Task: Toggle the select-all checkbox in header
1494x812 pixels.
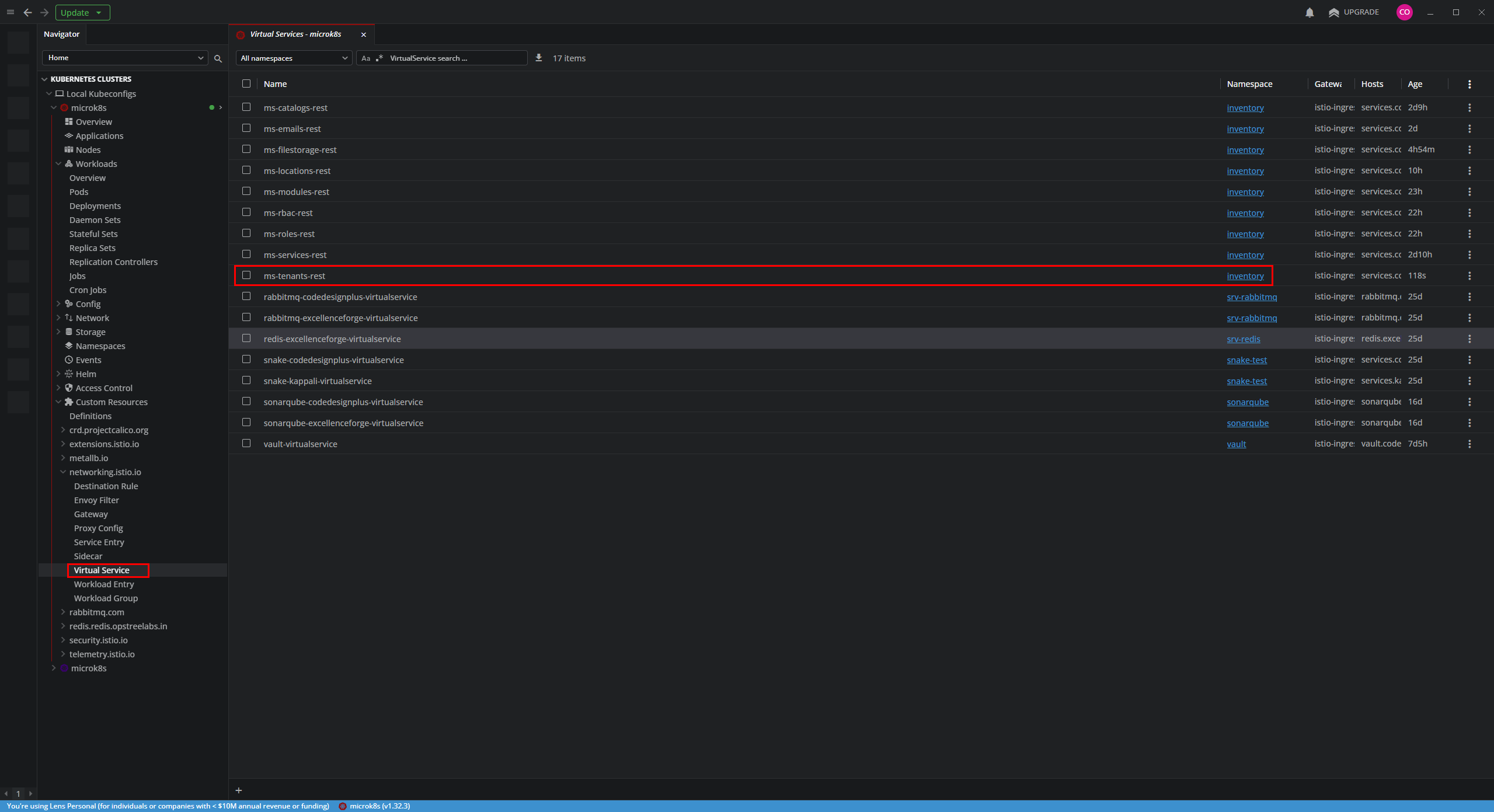Action: pos(246,83)
